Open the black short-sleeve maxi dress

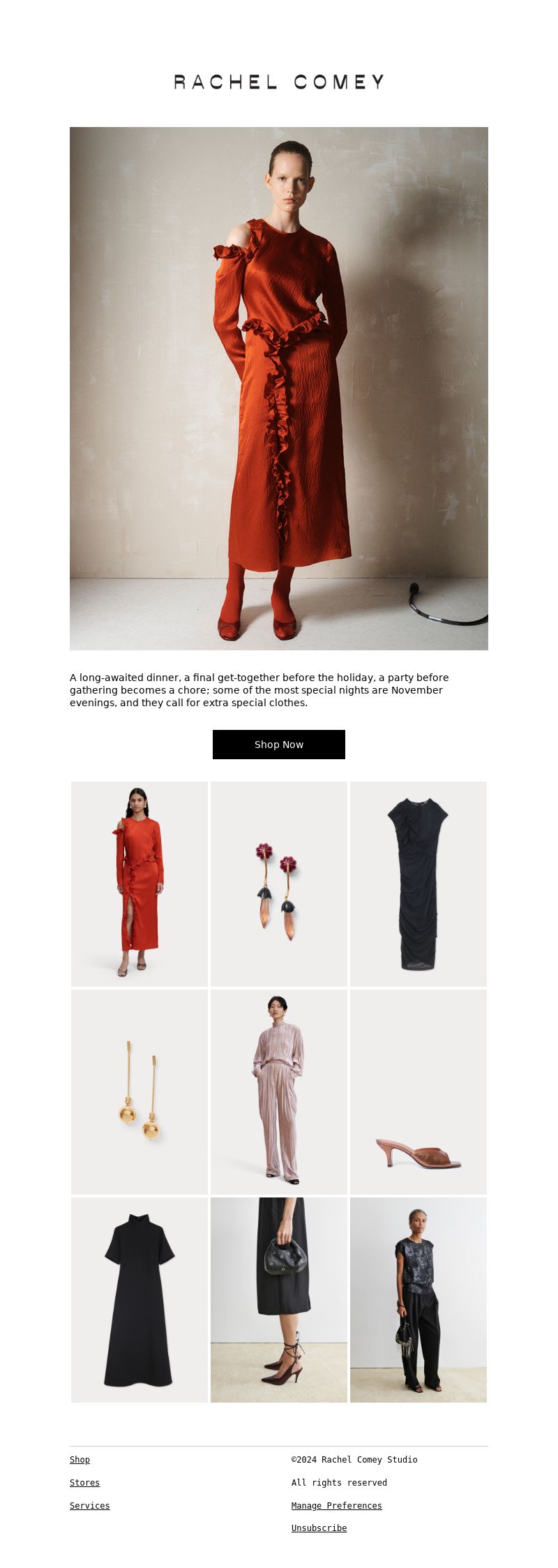click(139, 1300)
